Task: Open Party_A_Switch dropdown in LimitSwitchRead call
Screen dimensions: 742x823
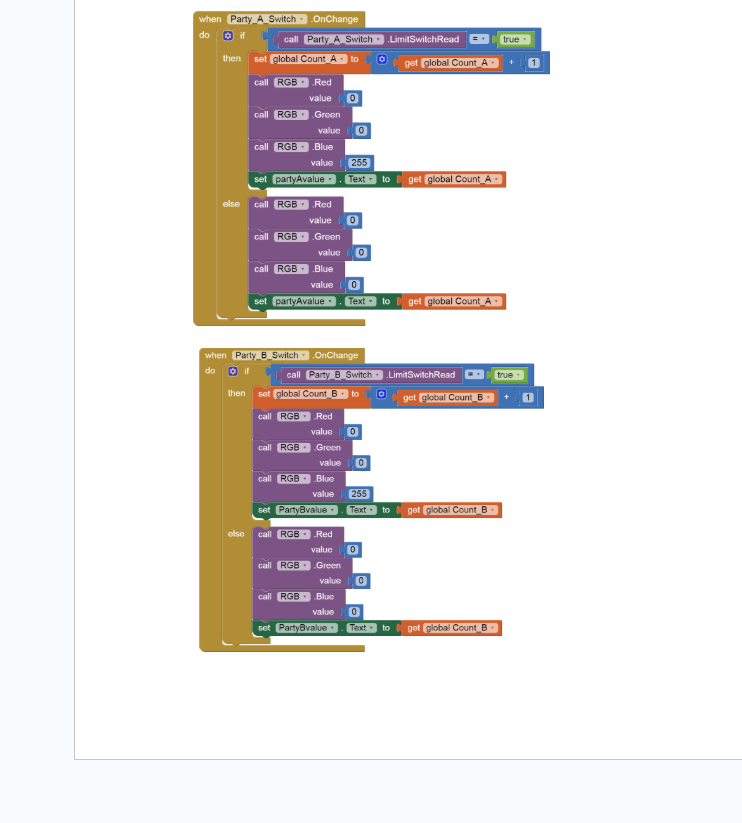Action: 344,39
